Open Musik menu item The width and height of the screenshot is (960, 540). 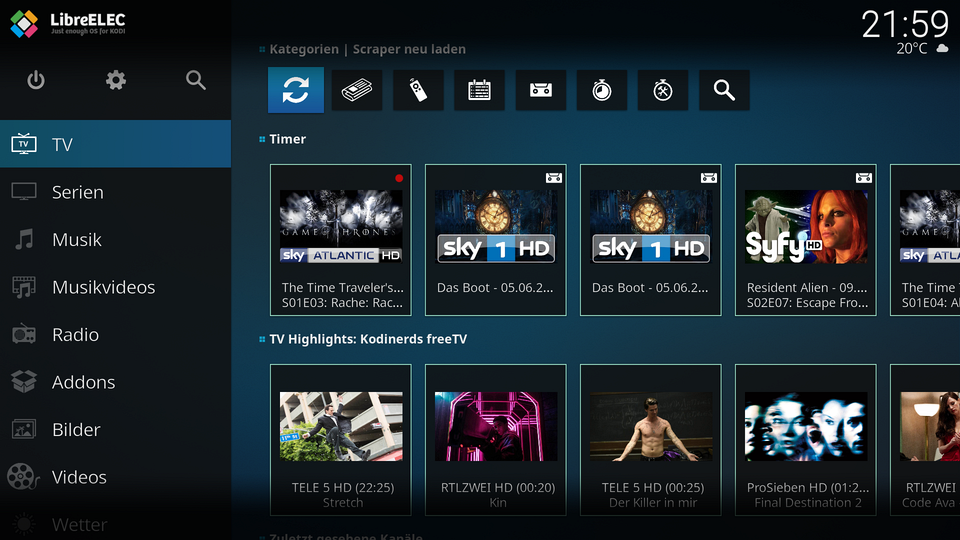coord(116,239)
